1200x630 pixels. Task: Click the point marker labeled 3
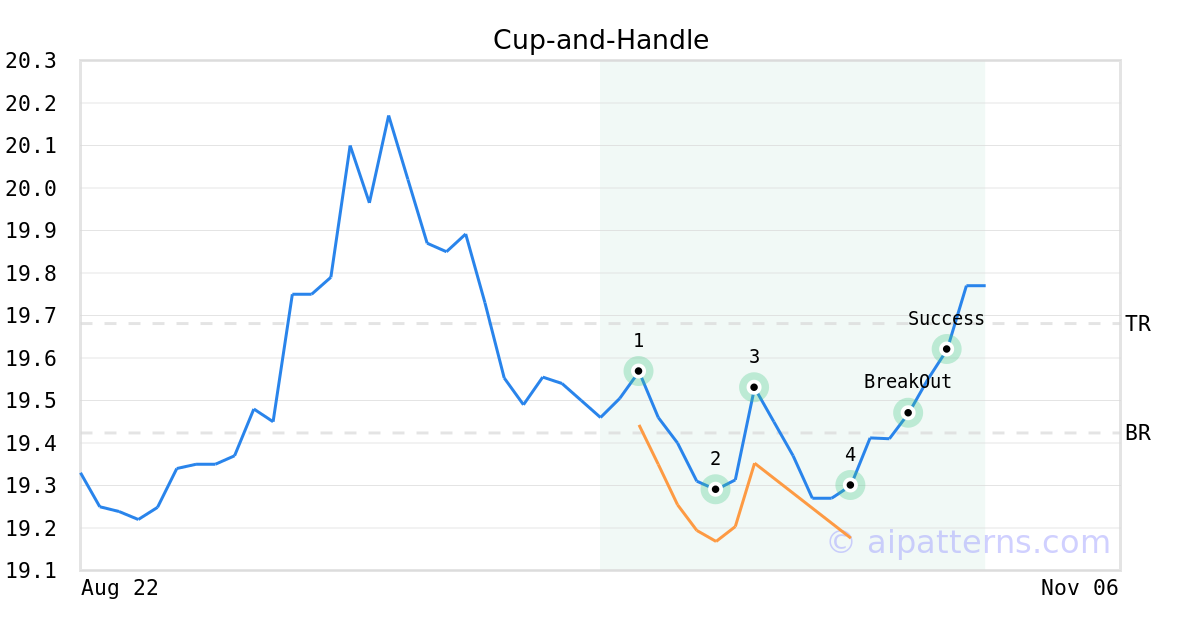[x=754, y=387]
